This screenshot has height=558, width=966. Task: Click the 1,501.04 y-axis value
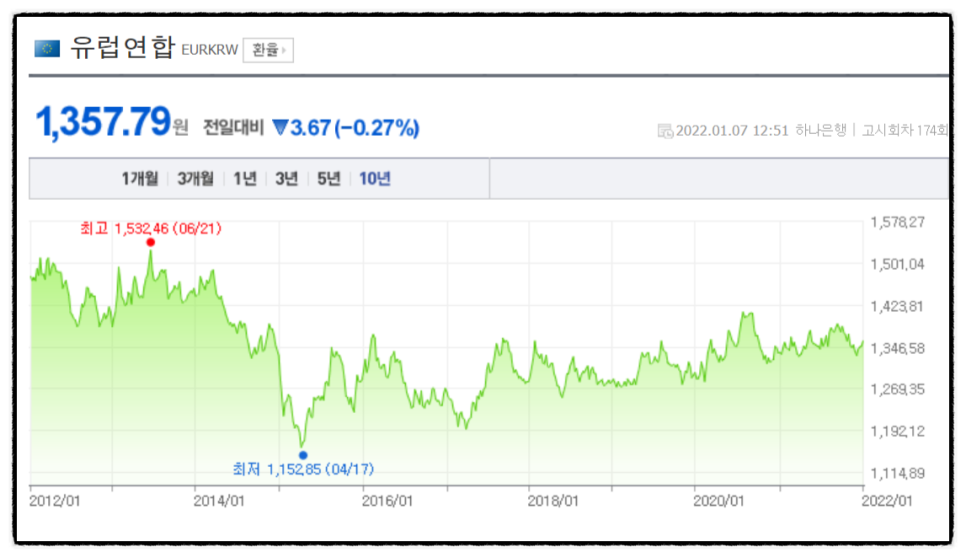(x=897, y=264)
